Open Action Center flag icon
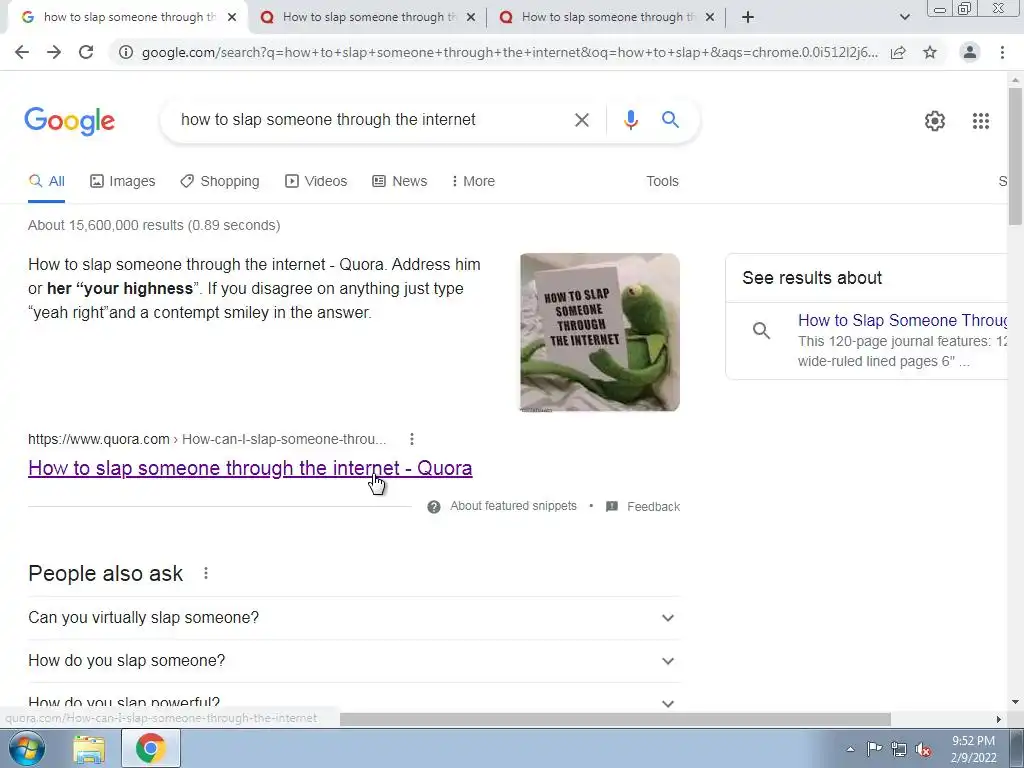1024x768 pixels. coord(874,749)
